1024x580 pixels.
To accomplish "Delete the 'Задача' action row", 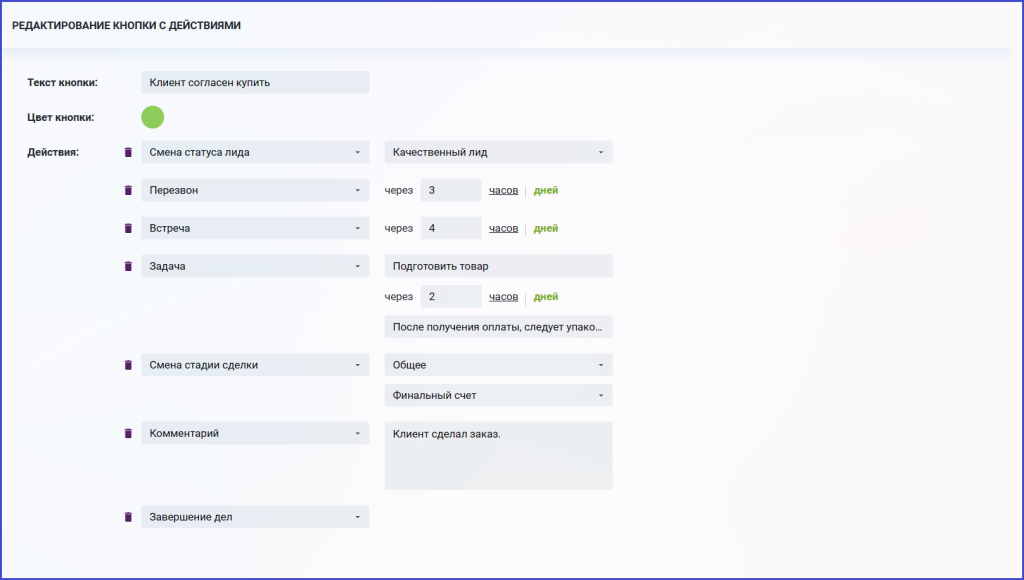I will point(128,266).
